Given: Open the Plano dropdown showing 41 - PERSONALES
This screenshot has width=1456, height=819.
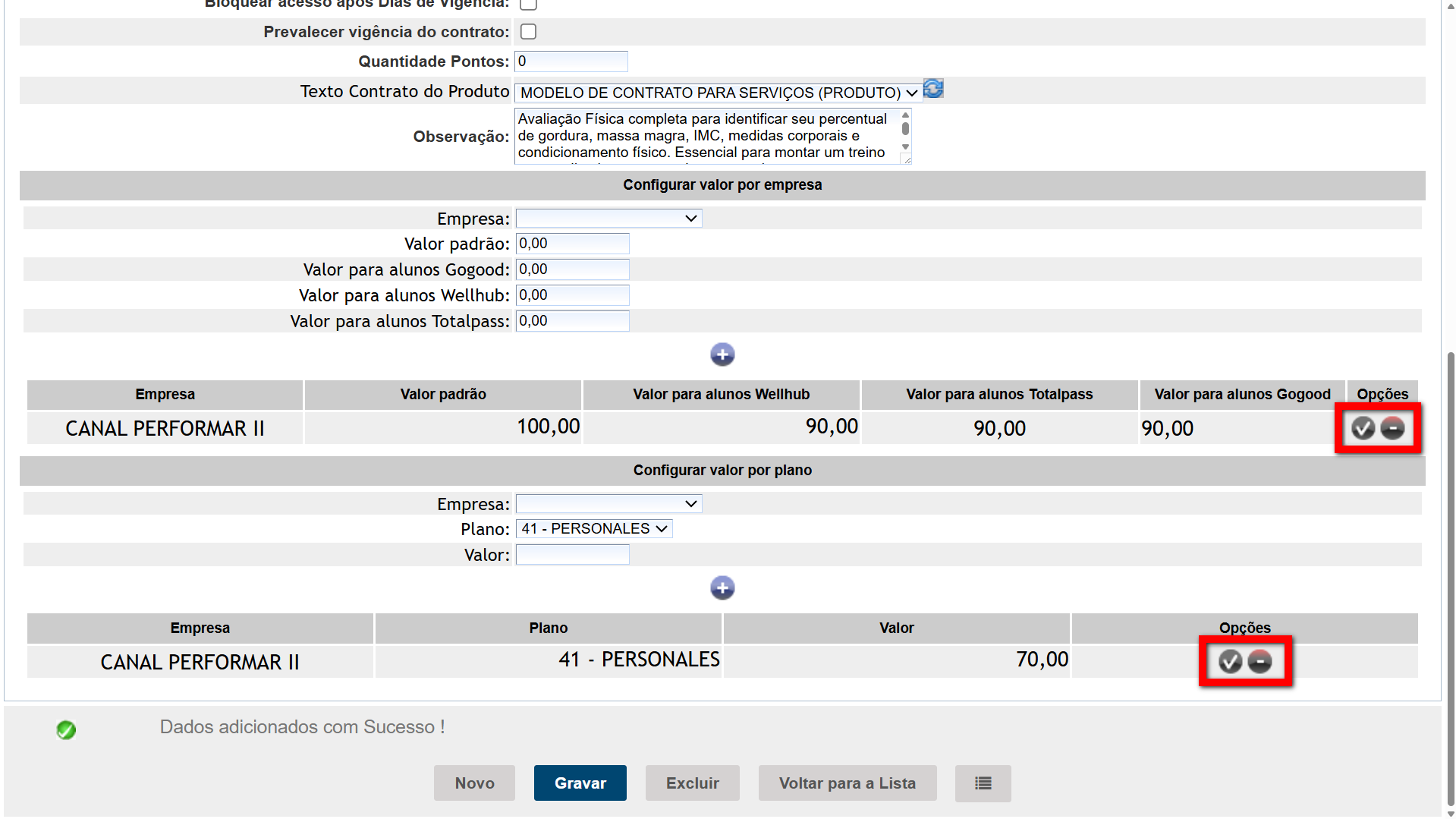Looking at the screenshot, I should point(593,529).
